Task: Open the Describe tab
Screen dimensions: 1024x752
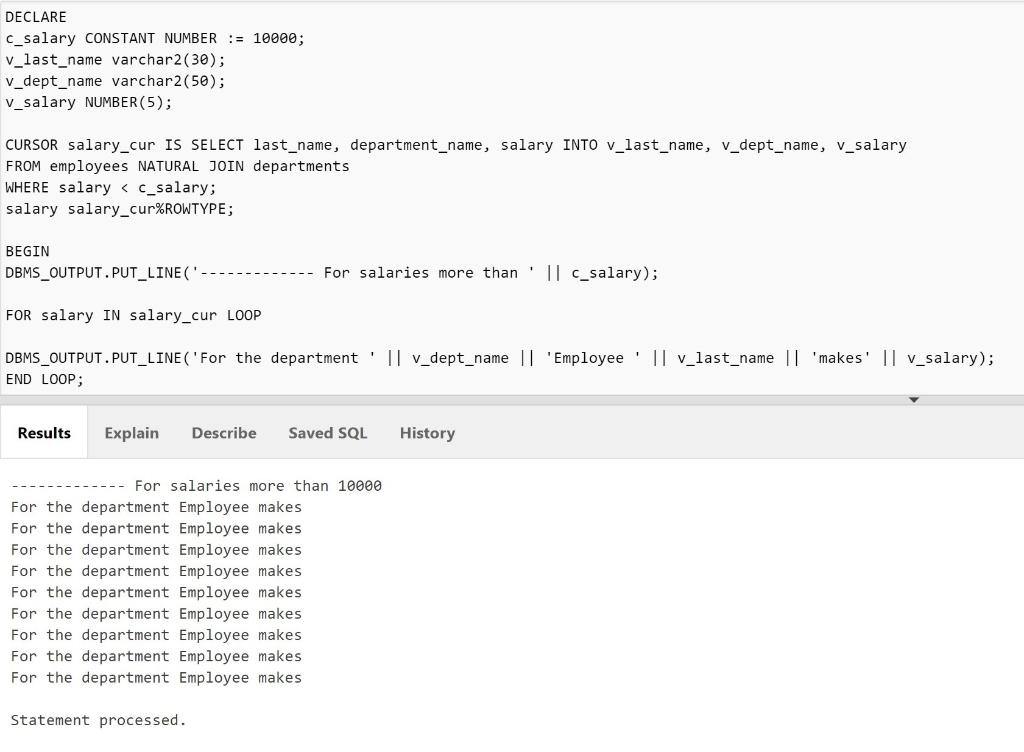Action: click(223, 433)
